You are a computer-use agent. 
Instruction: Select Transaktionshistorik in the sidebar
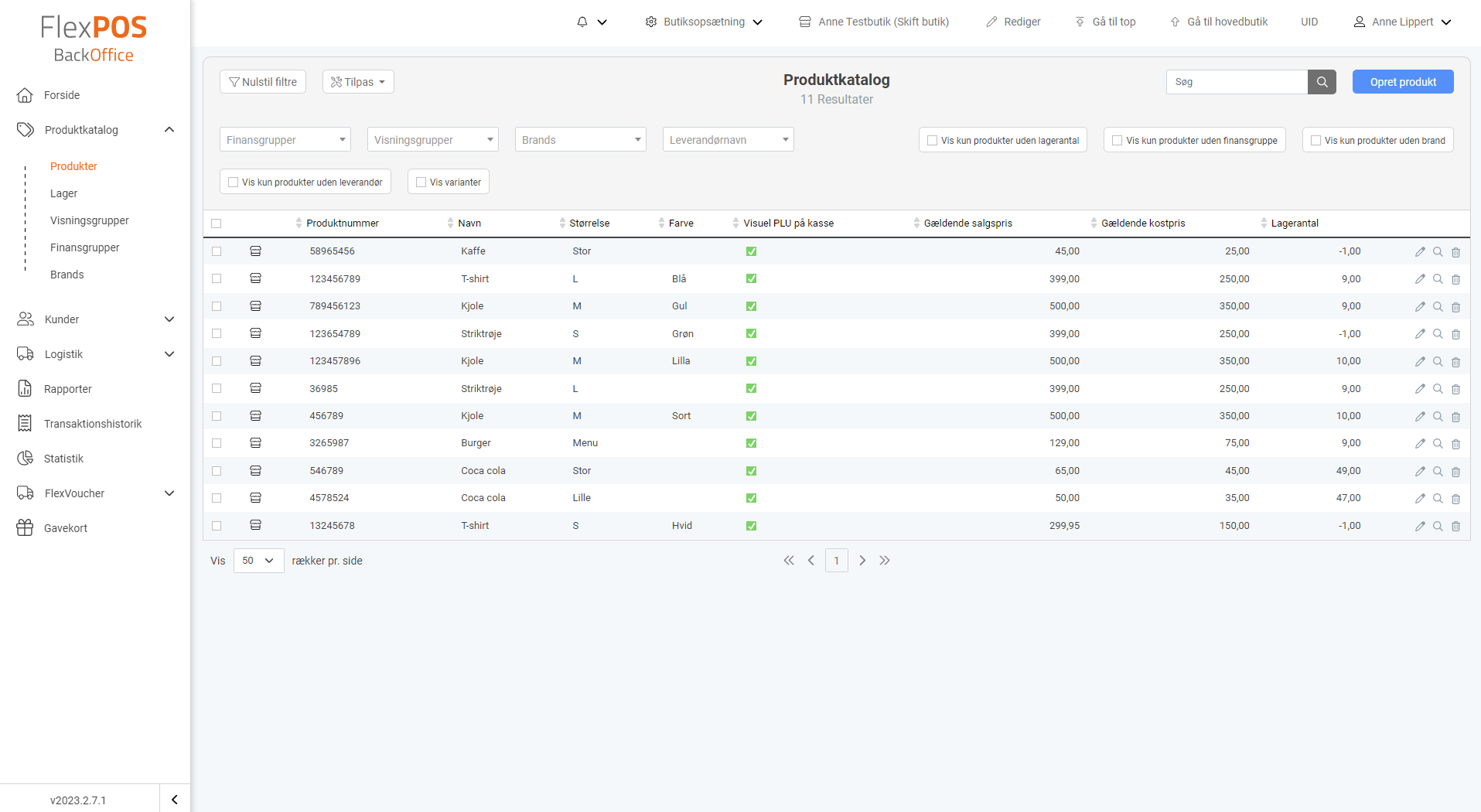tap(93, 423)
